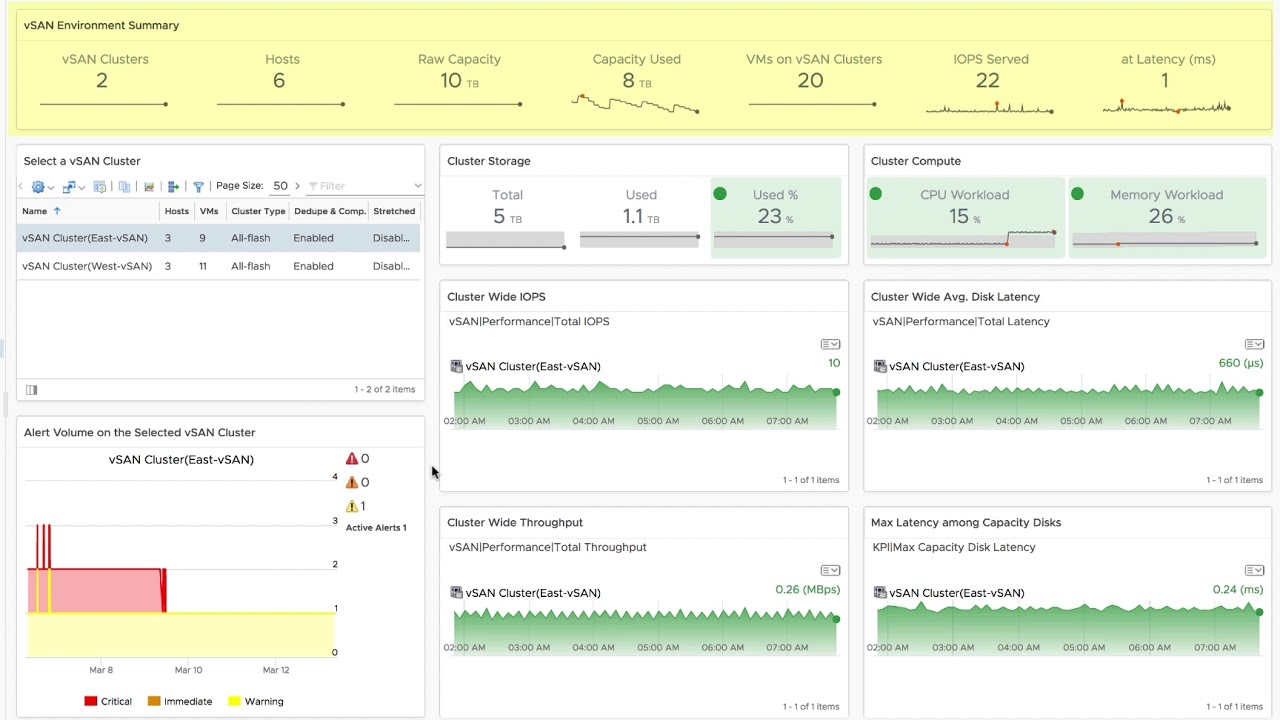Open the gear settings icon above the cluster list

(x=38, y=186)
